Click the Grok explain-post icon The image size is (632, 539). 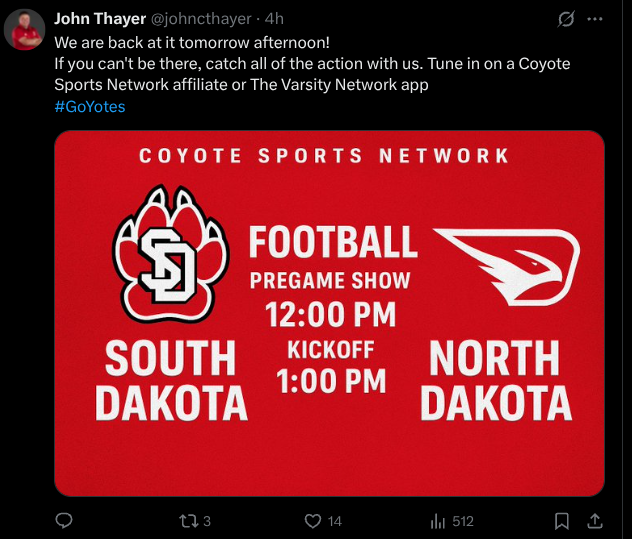tap(566, 19)
